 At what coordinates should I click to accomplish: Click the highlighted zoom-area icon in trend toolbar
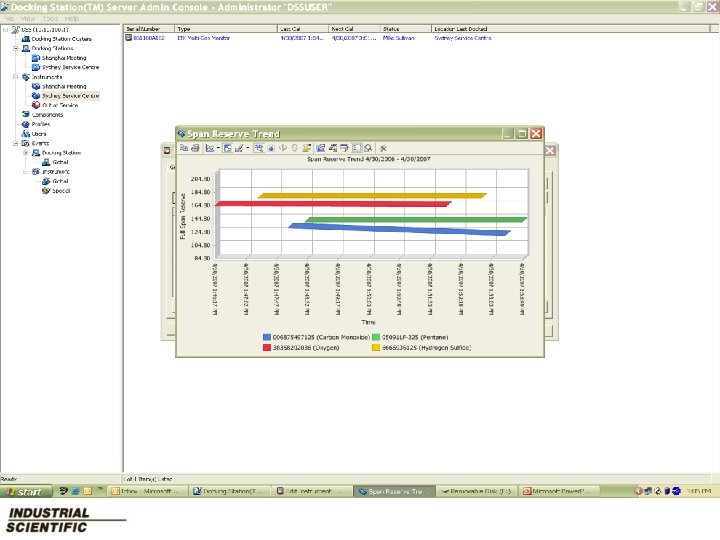[x=259, y=148]
